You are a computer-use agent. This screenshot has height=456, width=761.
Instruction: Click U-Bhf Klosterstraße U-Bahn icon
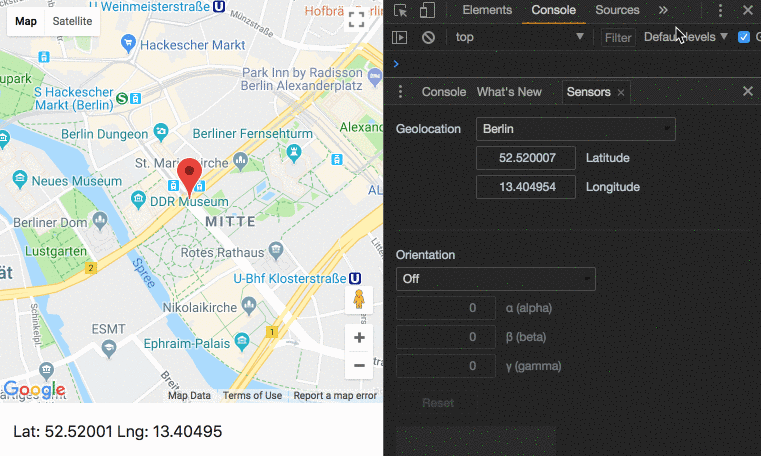click(x=355, y=278)
